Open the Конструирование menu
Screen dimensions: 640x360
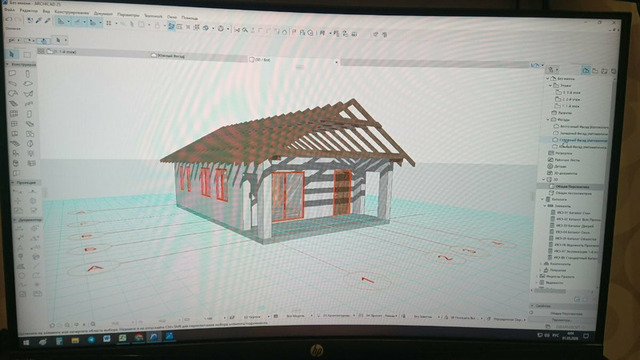coord(71,13)
